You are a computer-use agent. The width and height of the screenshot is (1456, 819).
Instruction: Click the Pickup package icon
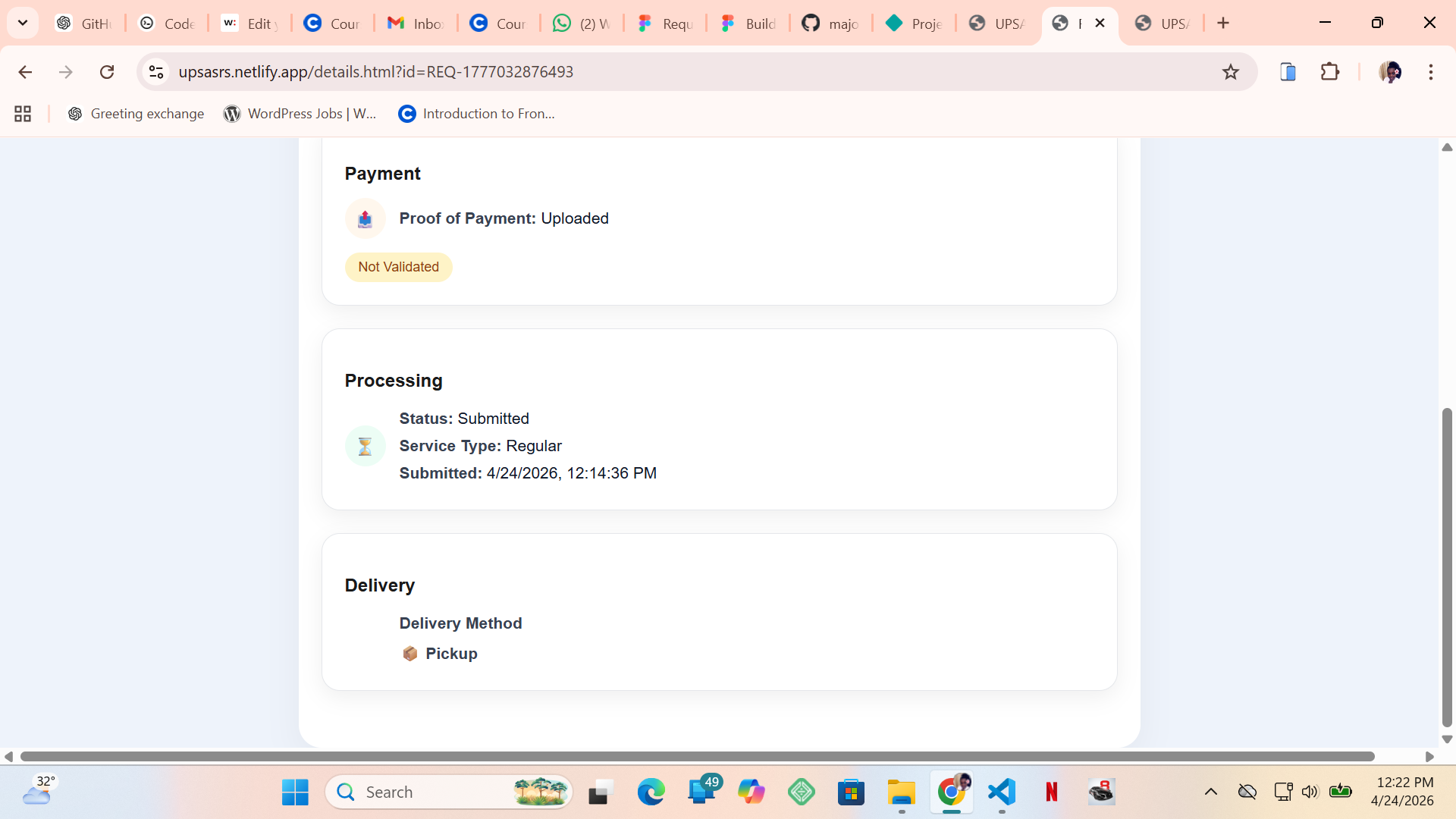[409, 654]
